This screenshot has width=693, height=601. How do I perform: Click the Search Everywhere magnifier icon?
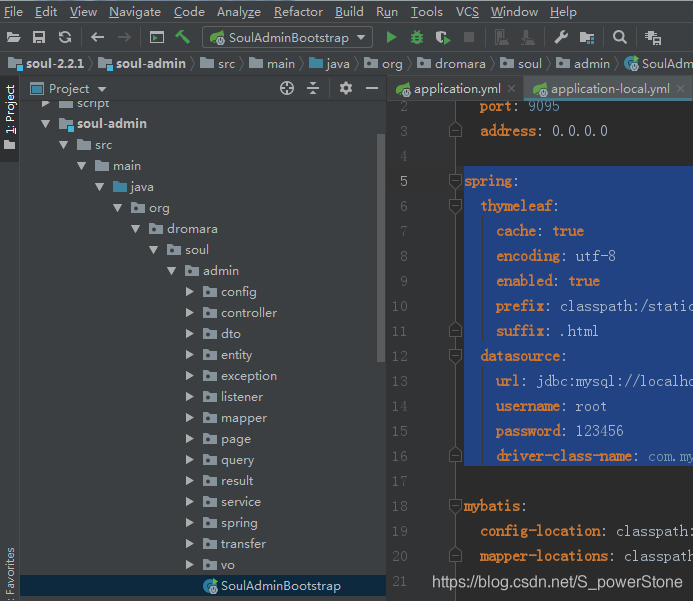click(620, 37)
